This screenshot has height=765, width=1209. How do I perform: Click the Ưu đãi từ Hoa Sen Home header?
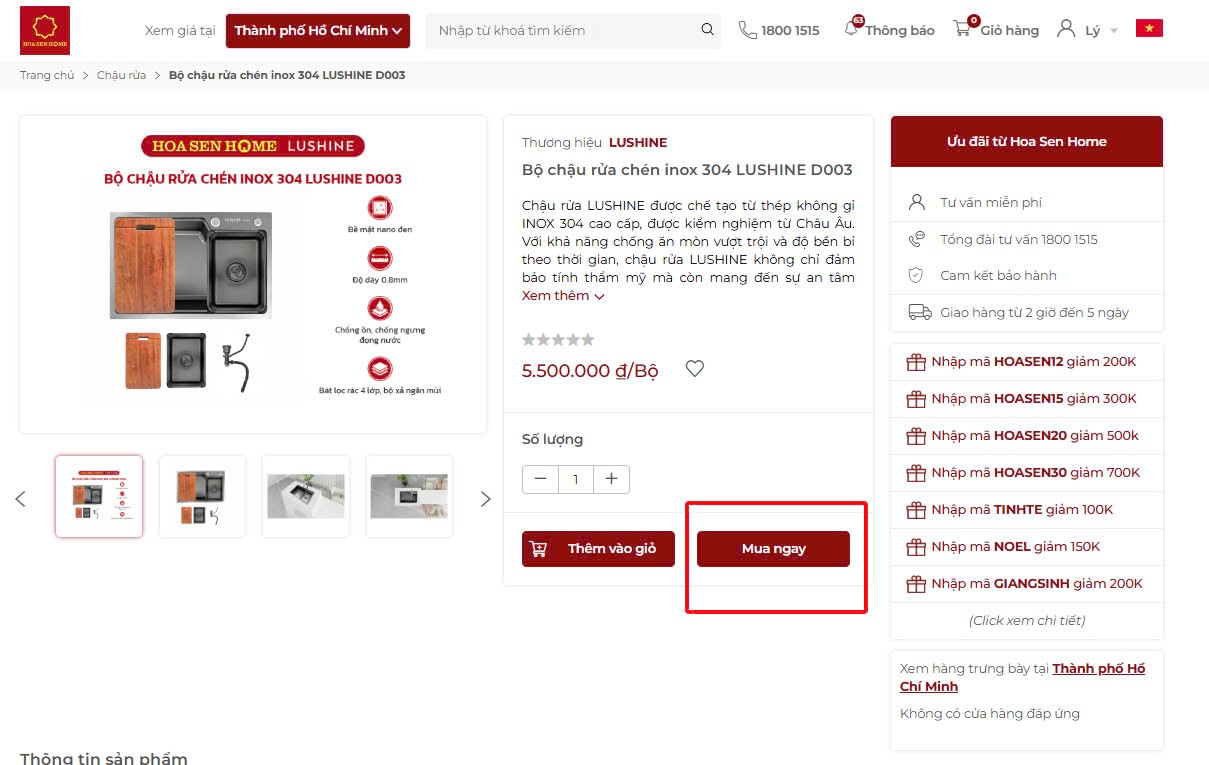click(x=1027, y=142)
